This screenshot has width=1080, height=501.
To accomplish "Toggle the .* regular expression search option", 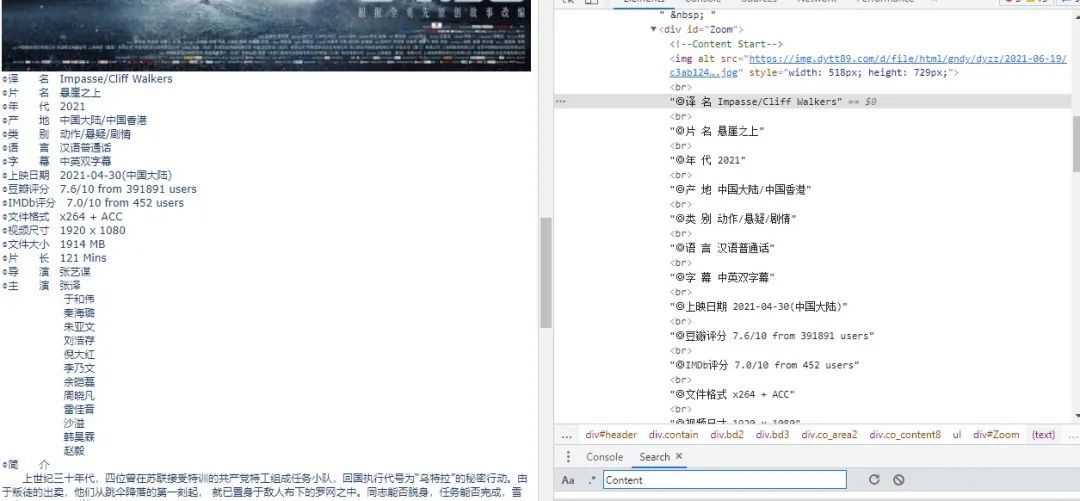I will click(592, 480).
